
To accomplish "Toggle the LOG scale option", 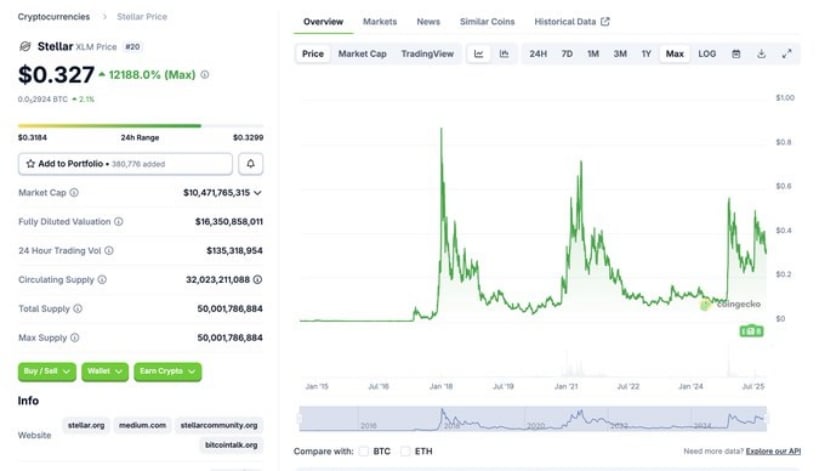I will 707,54.
